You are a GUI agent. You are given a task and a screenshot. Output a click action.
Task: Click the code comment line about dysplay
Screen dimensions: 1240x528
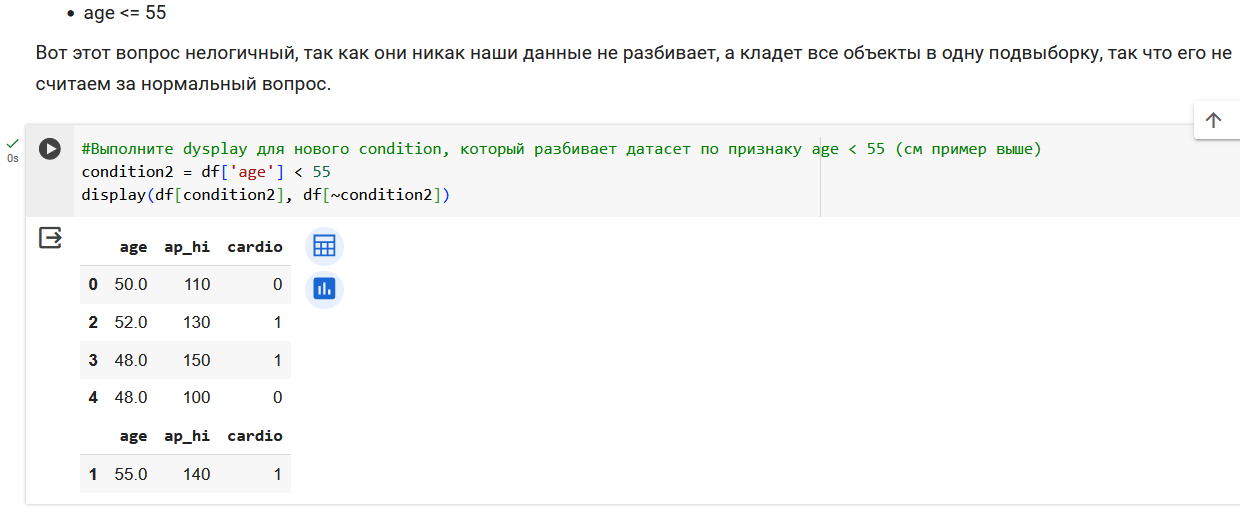pyautogui.click(x=561, y=149)
